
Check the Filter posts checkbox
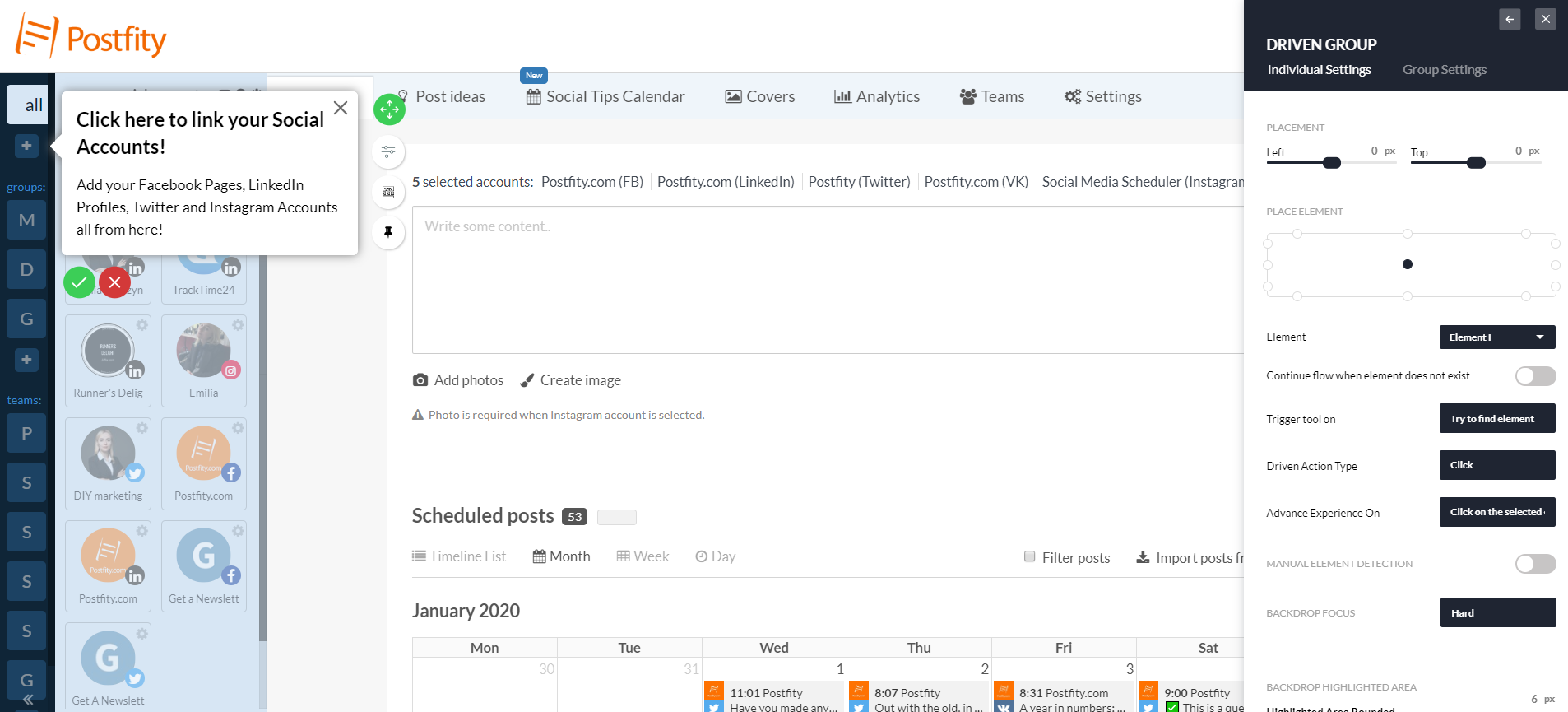coord(1029,556)
